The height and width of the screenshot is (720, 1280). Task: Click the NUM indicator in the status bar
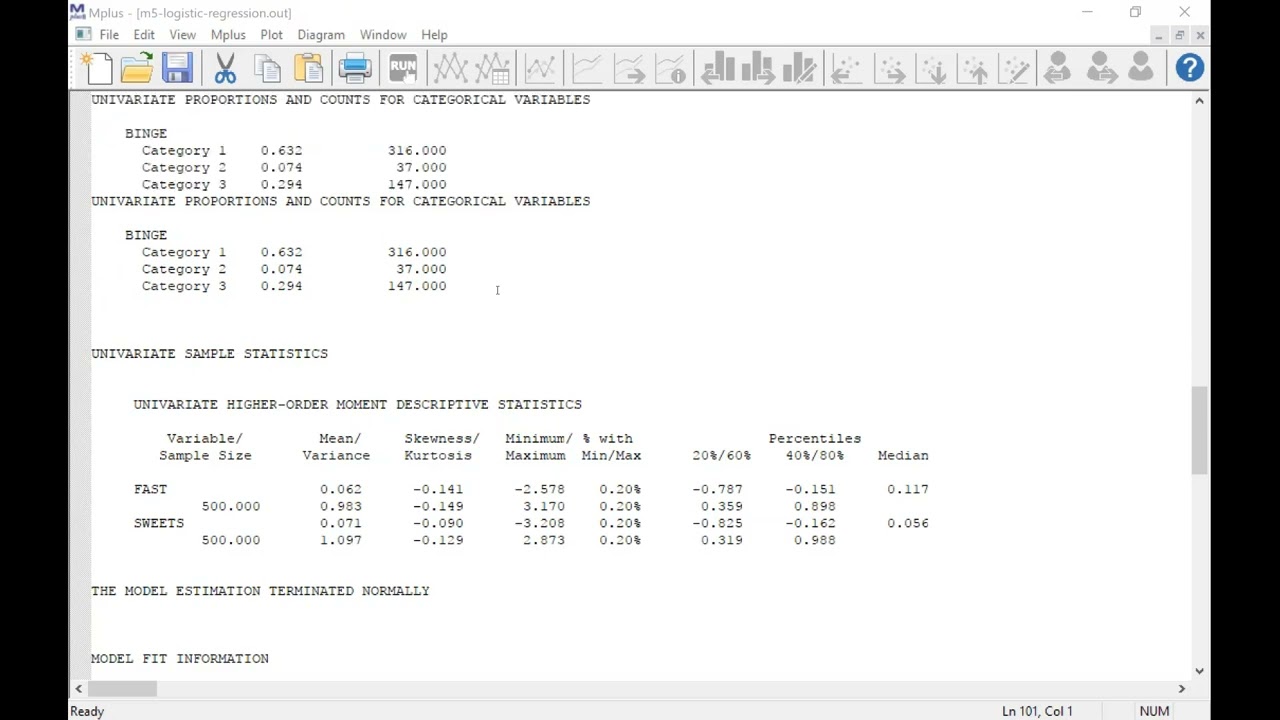click(1154, 711)
